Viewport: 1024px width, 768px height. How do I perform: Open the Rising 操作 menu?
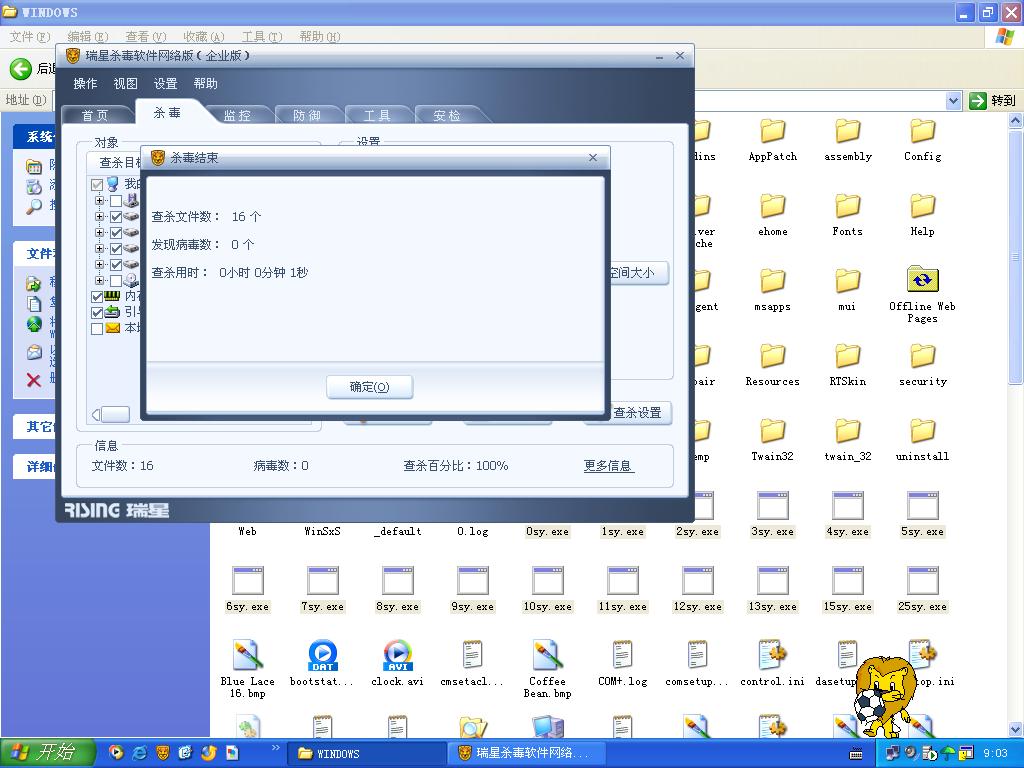coord(85,84)
